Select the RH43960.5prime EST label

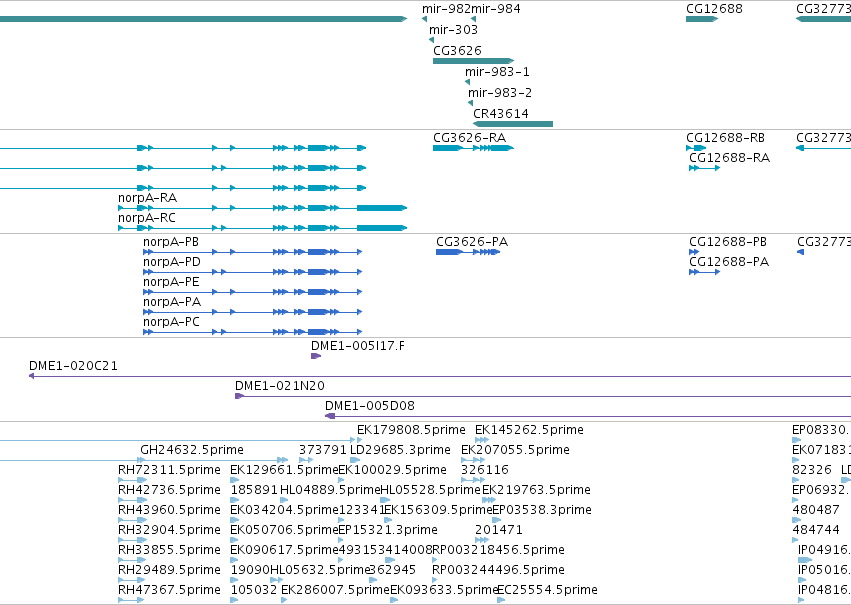pos(169,511)
